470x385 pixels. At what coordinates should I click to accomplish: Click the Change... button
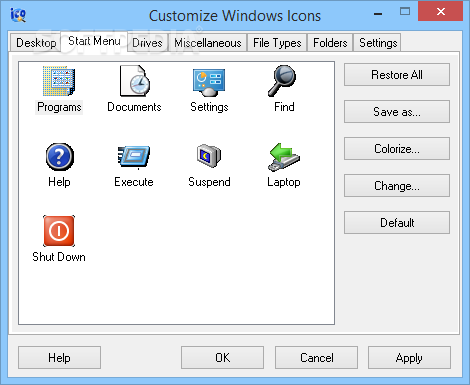click(x=397, y=186)
